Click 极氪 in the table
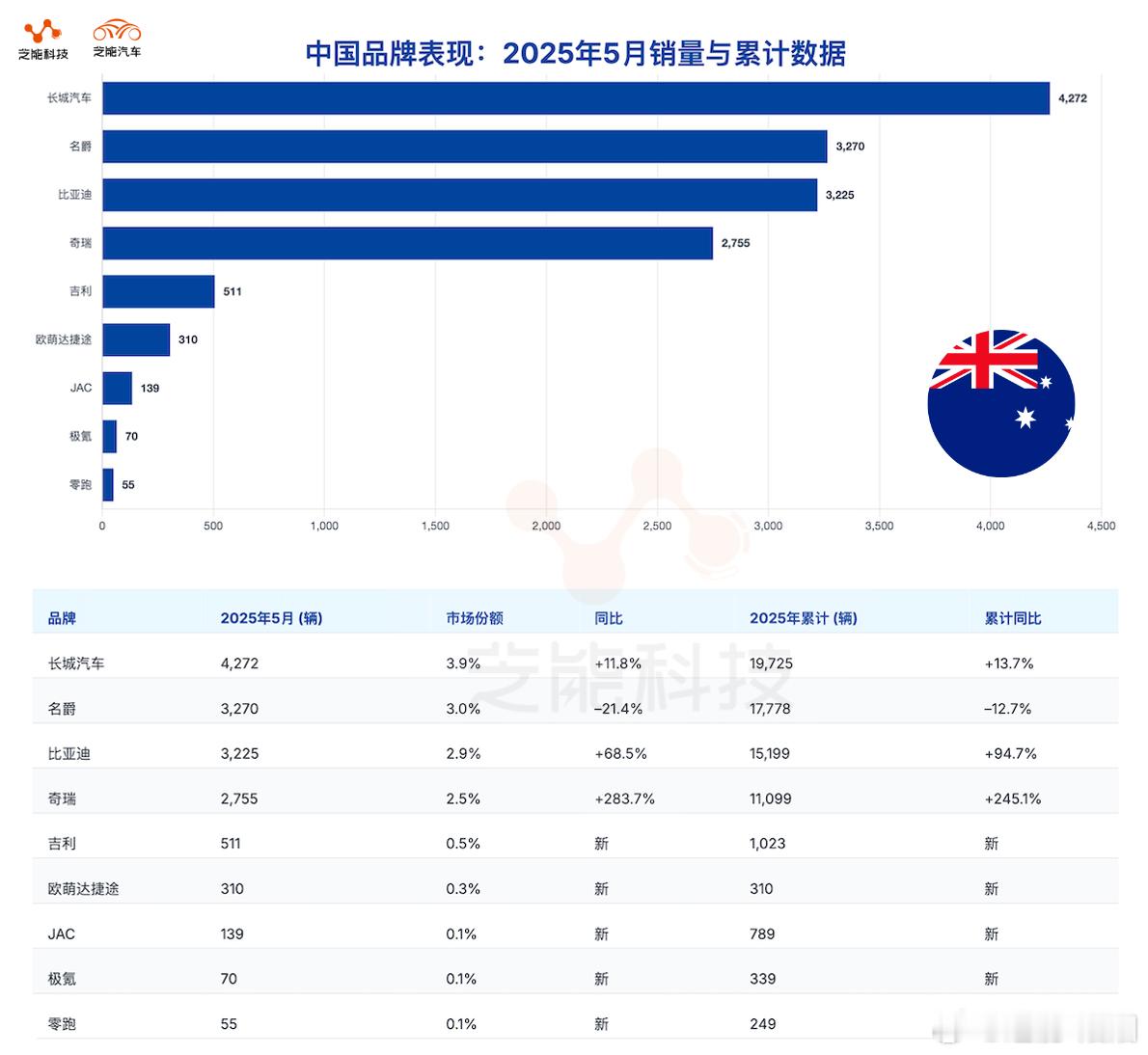Screen dimensions: 1148x1055 tap(63, 979)
